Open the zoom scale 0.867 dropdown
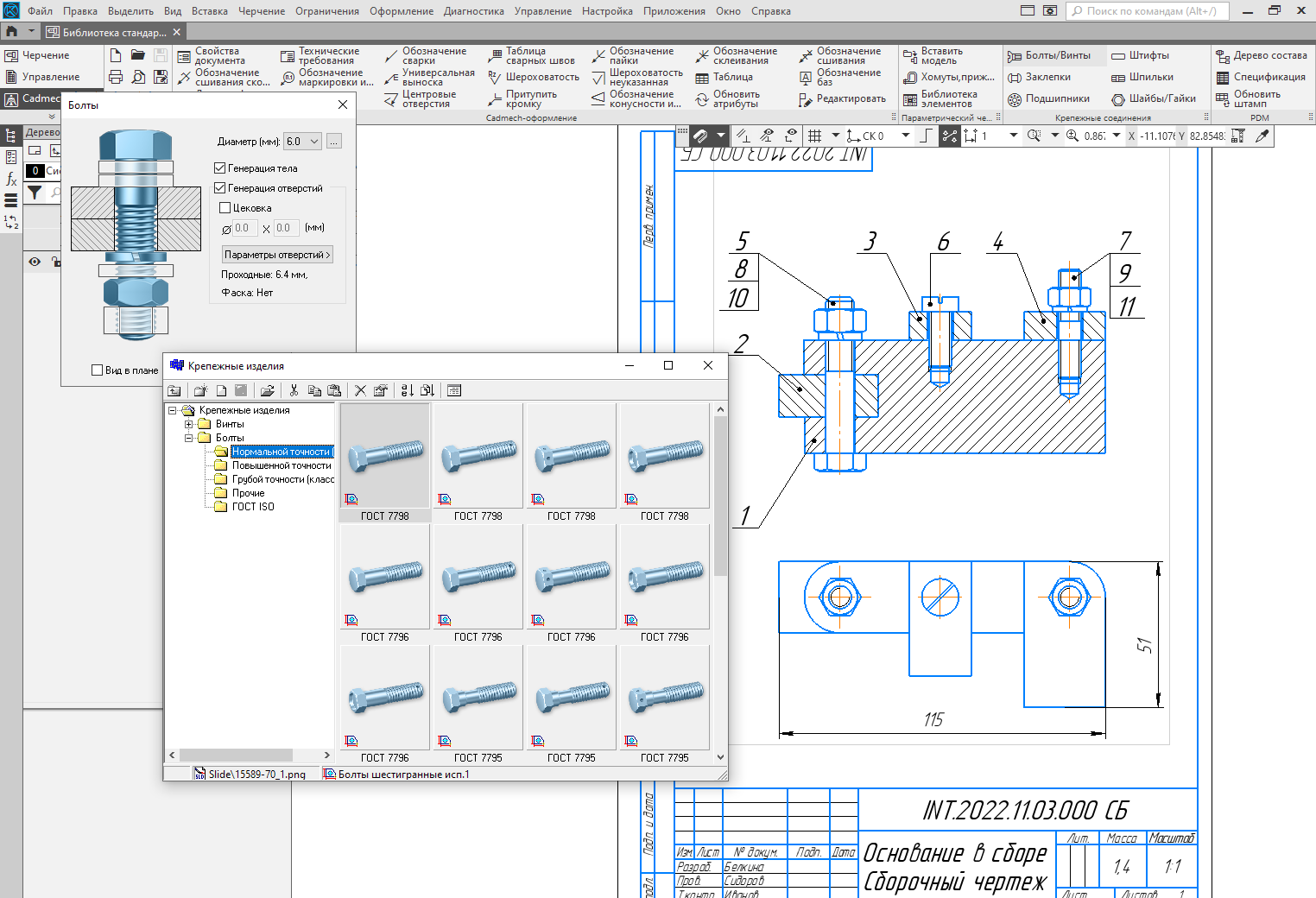The height and width of the screenshot is (898, 1316). 1116,136
